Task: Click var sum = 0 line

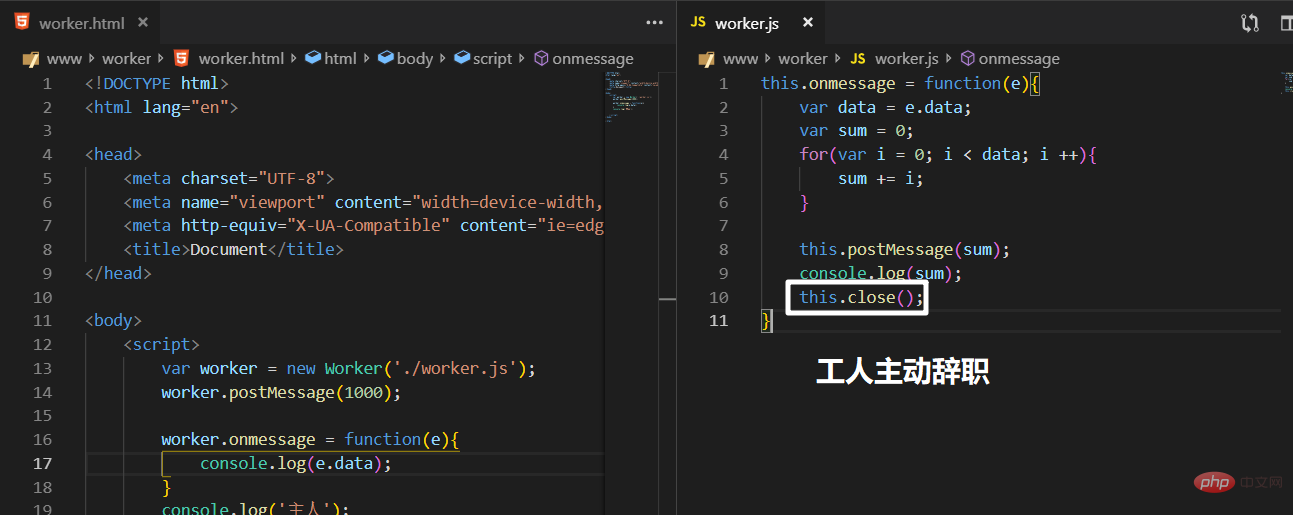Action: click(x=856, y=131)
